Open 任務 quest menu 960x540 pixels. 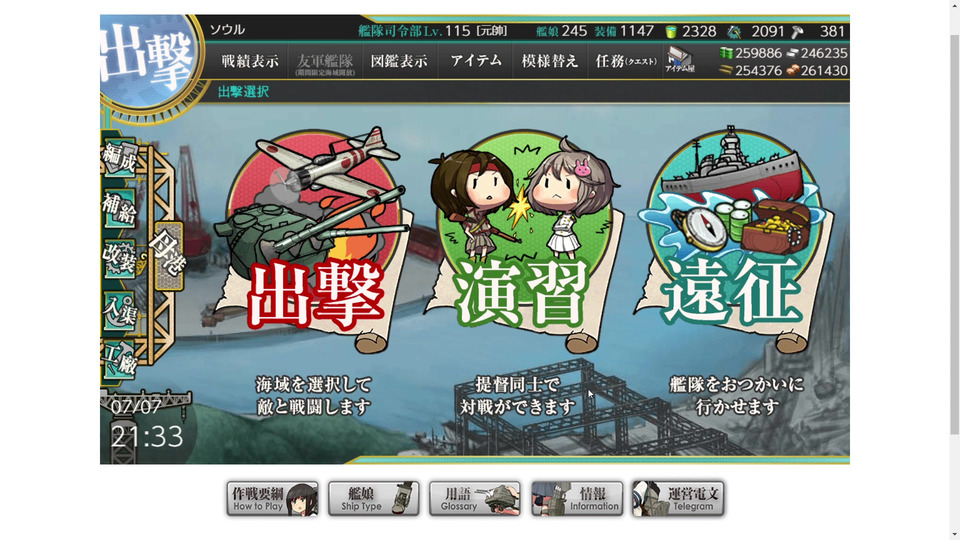(626, 61)
